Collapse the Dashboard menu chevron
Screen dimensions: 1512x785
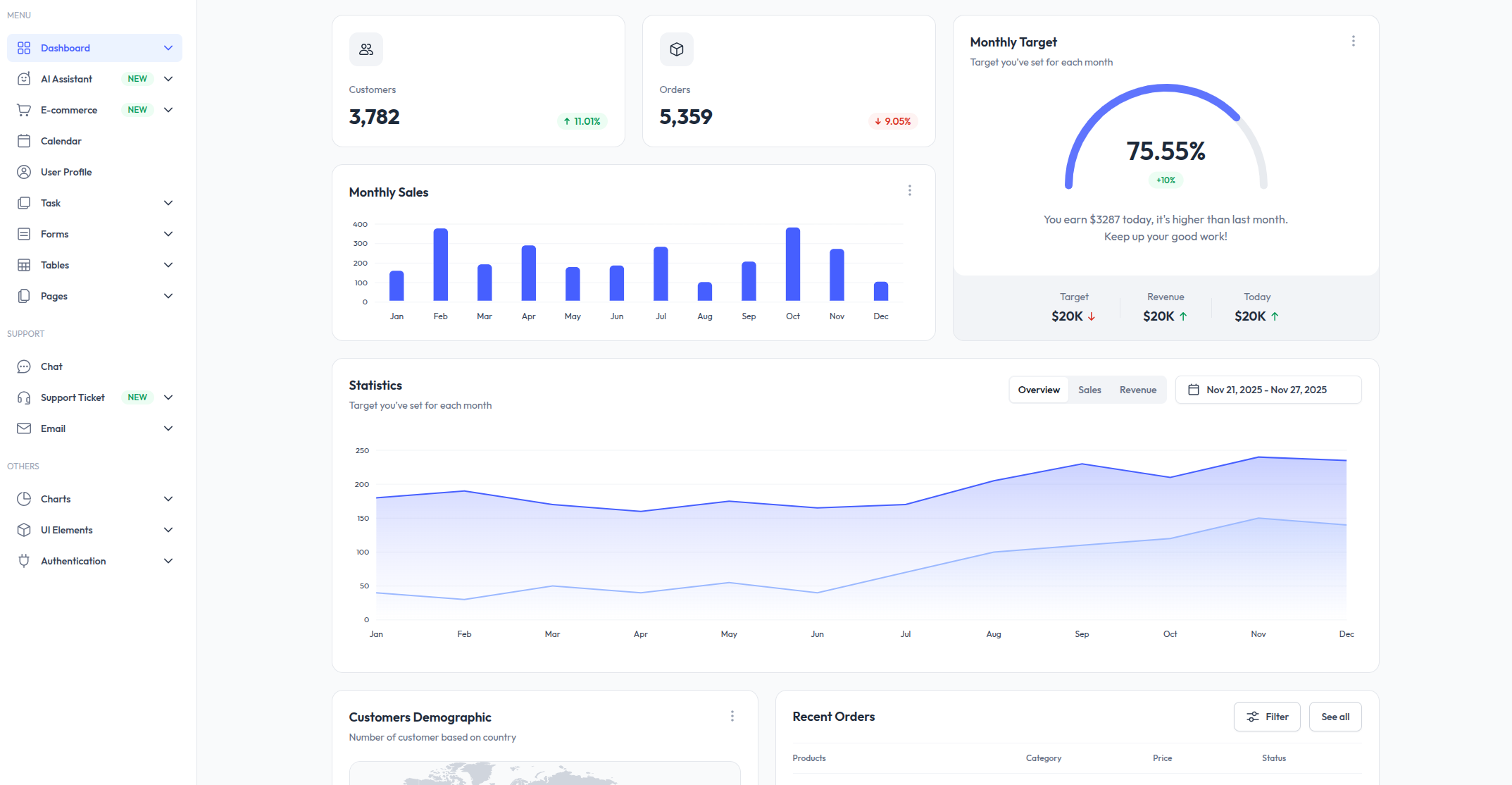click(x=168, y=48)
